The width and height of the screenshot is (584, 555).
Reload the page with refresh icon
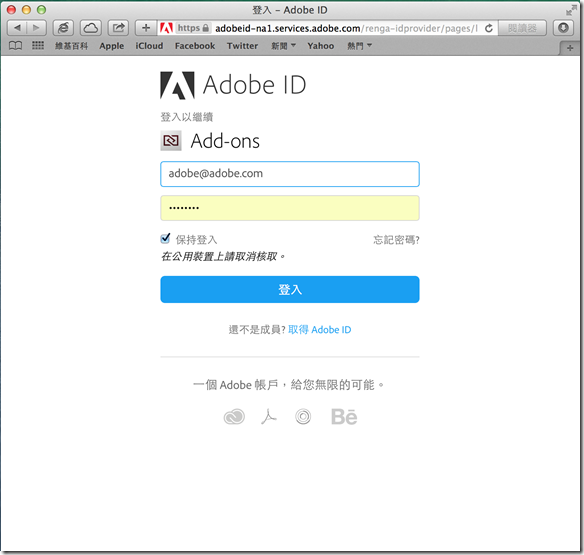[x=489, y=28]
